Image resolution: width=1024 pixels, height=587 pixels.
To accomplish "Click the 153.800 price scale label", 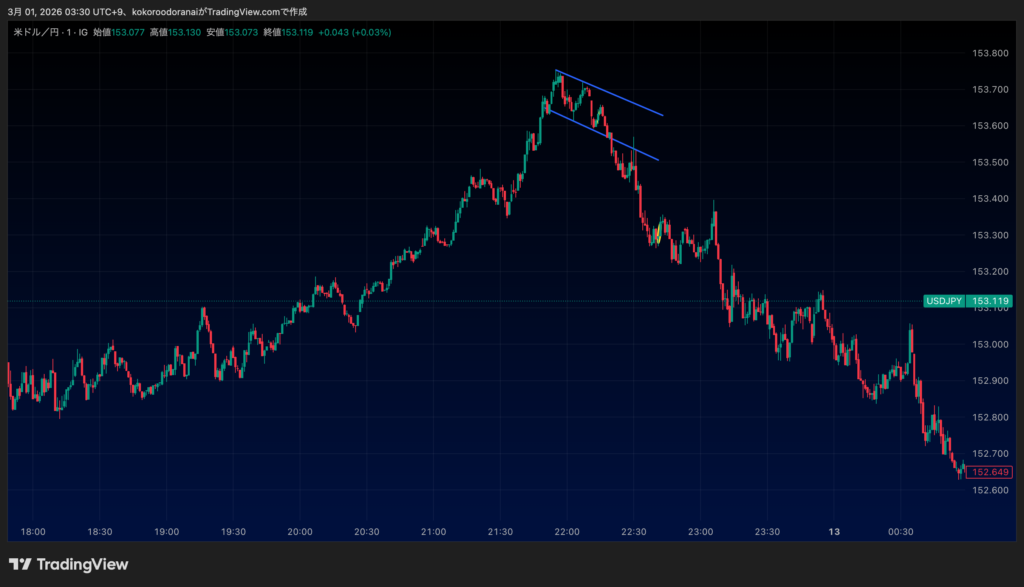I will [990, 53].
